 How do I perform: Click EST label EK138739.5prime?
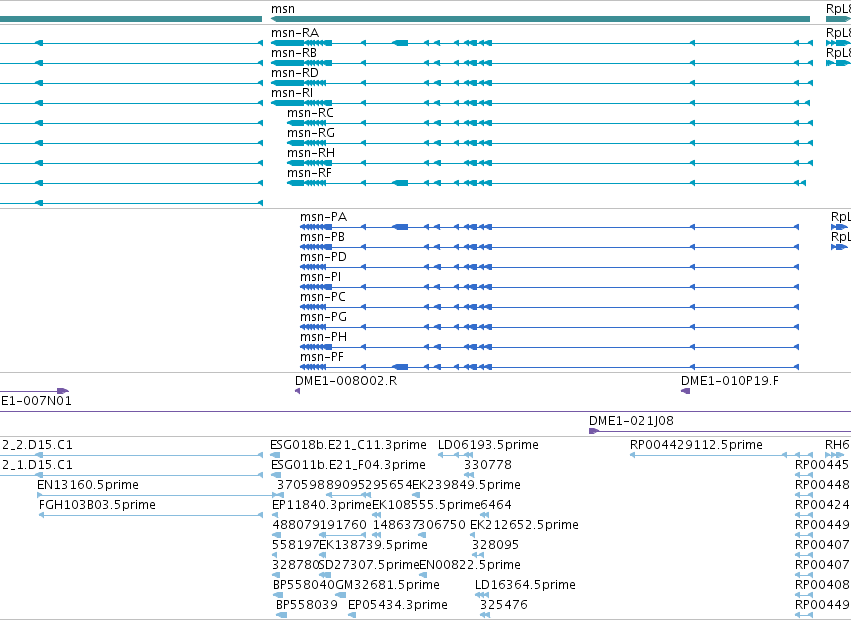tap(373, 546)
